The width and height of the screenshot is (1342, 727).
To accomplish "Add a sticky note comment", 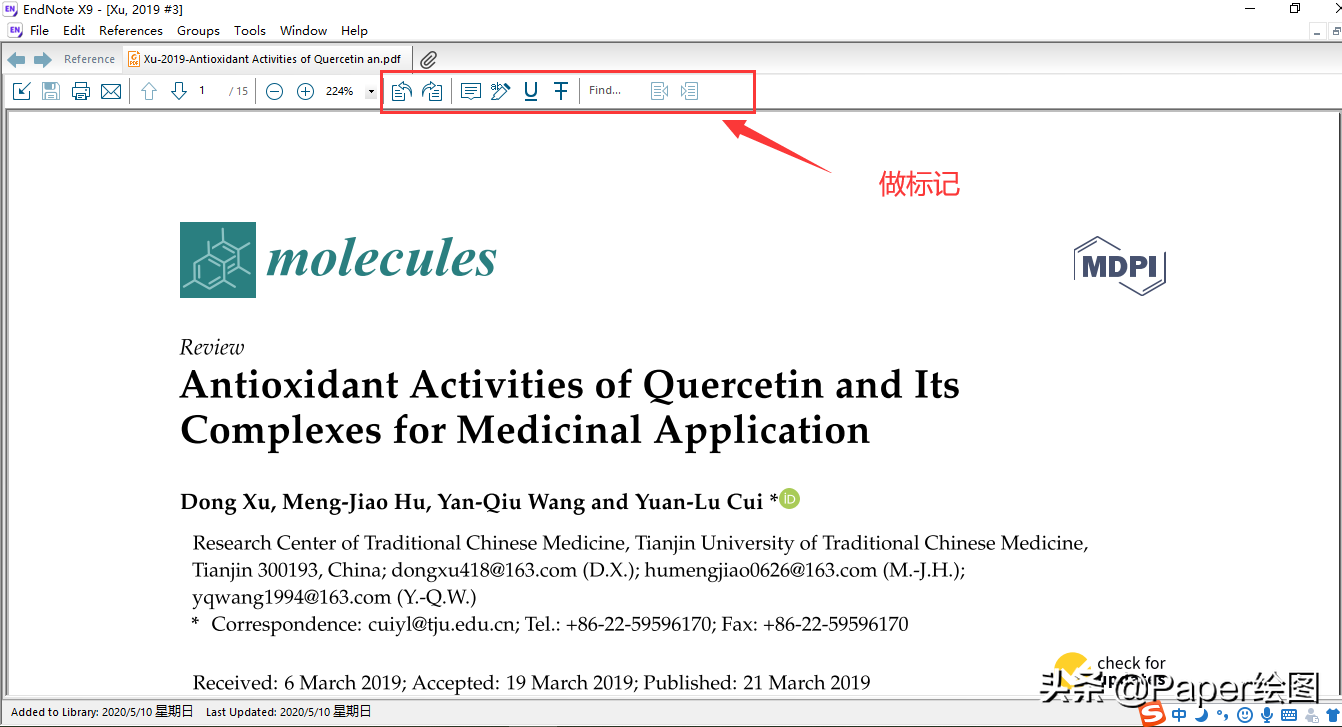I will [470, 91].
